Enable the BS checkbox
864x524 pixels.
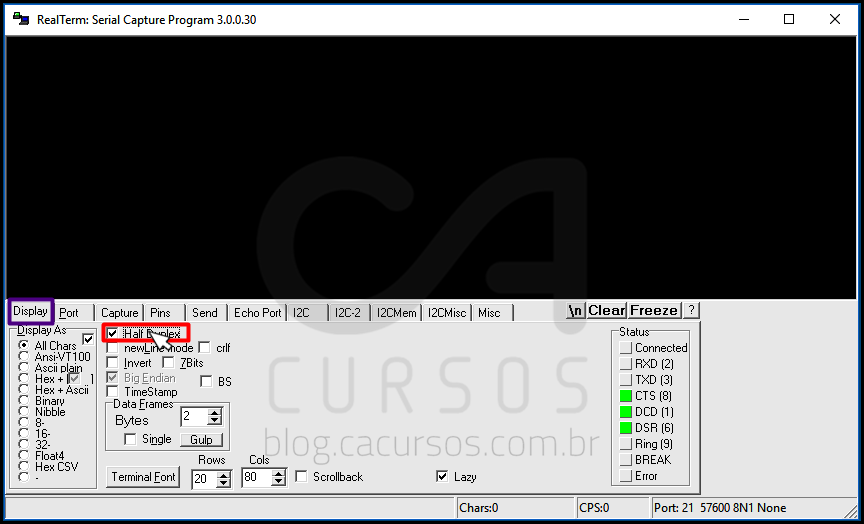(x=206, y=381)
